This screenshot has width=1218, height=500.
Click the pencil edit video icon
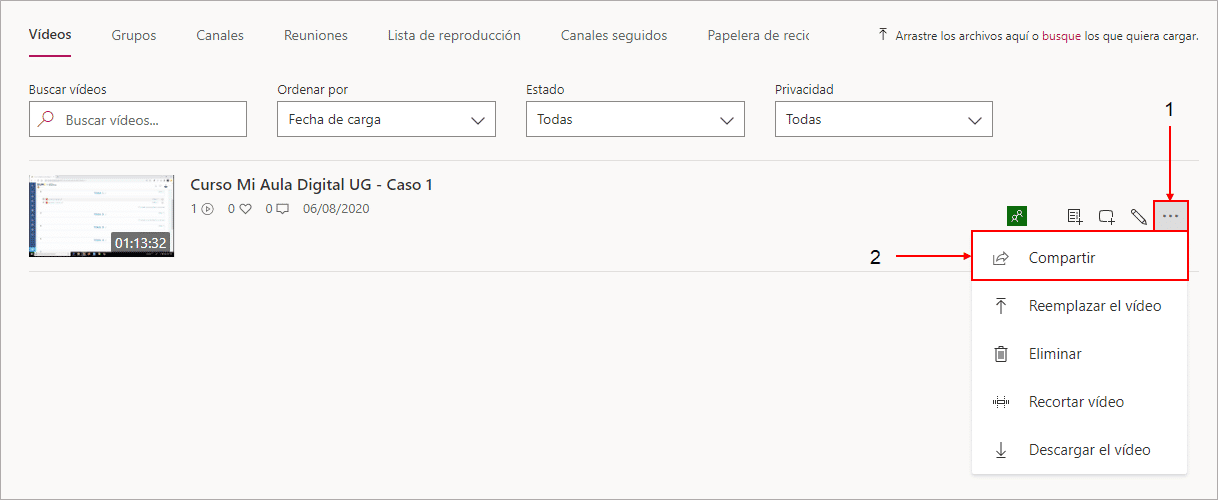click(1138, 216)
